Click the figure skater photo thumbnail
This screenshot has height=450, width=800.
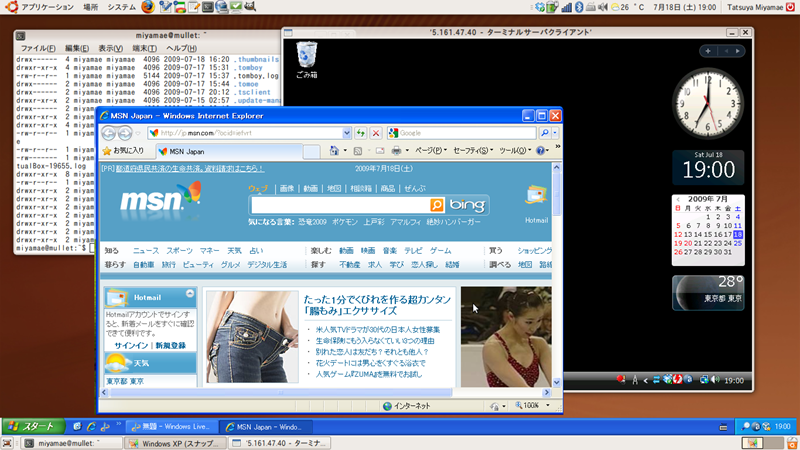click(x=506, y=336)
